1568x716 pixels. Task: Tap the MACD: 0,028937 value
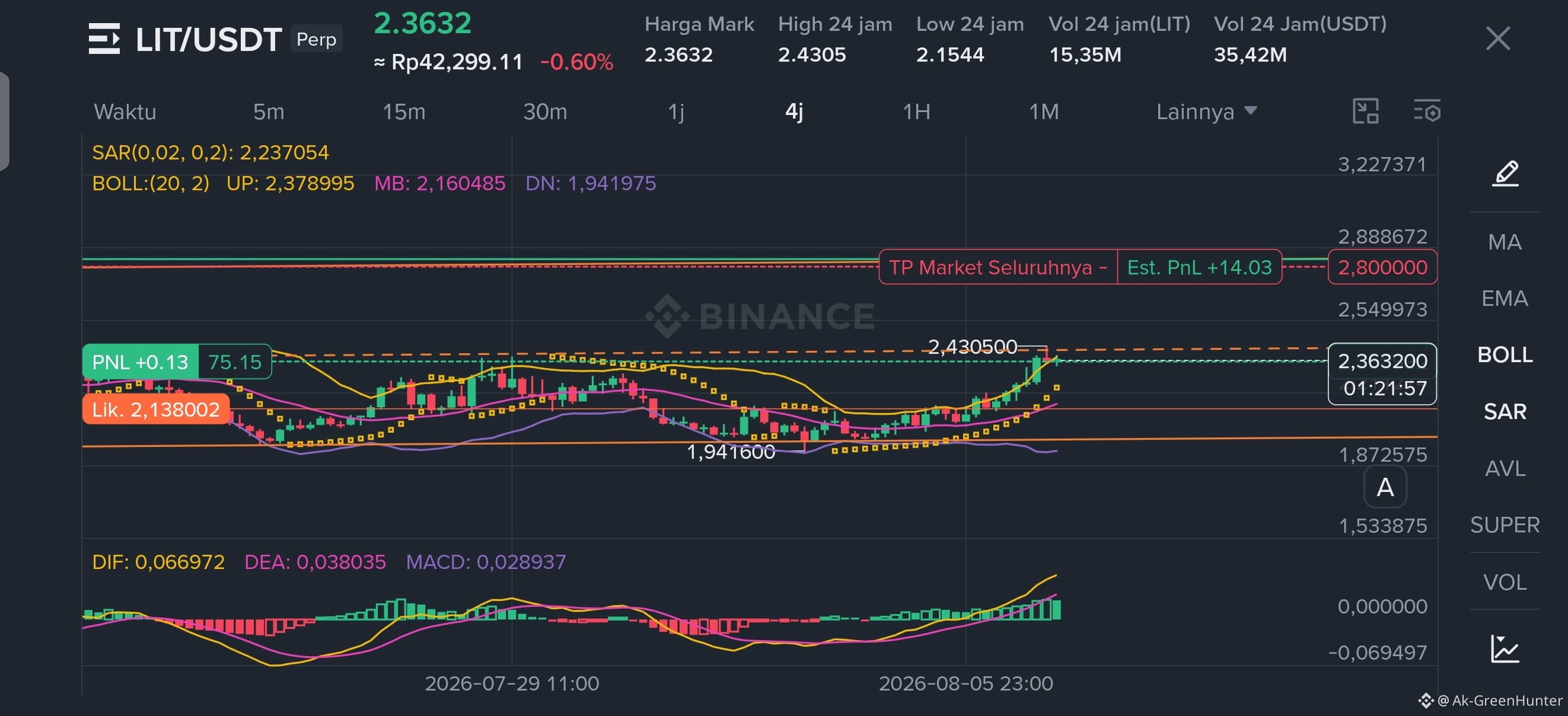coord(486,561)
